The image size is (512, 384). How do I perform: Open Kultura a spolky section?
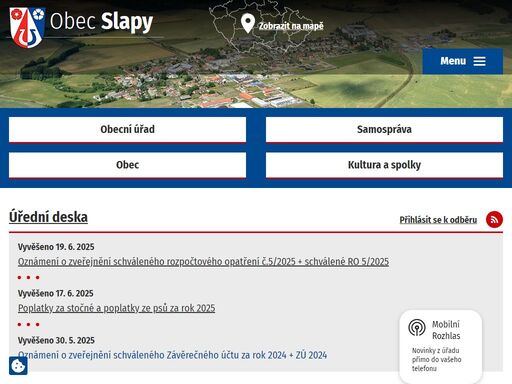tap(384, 165)
